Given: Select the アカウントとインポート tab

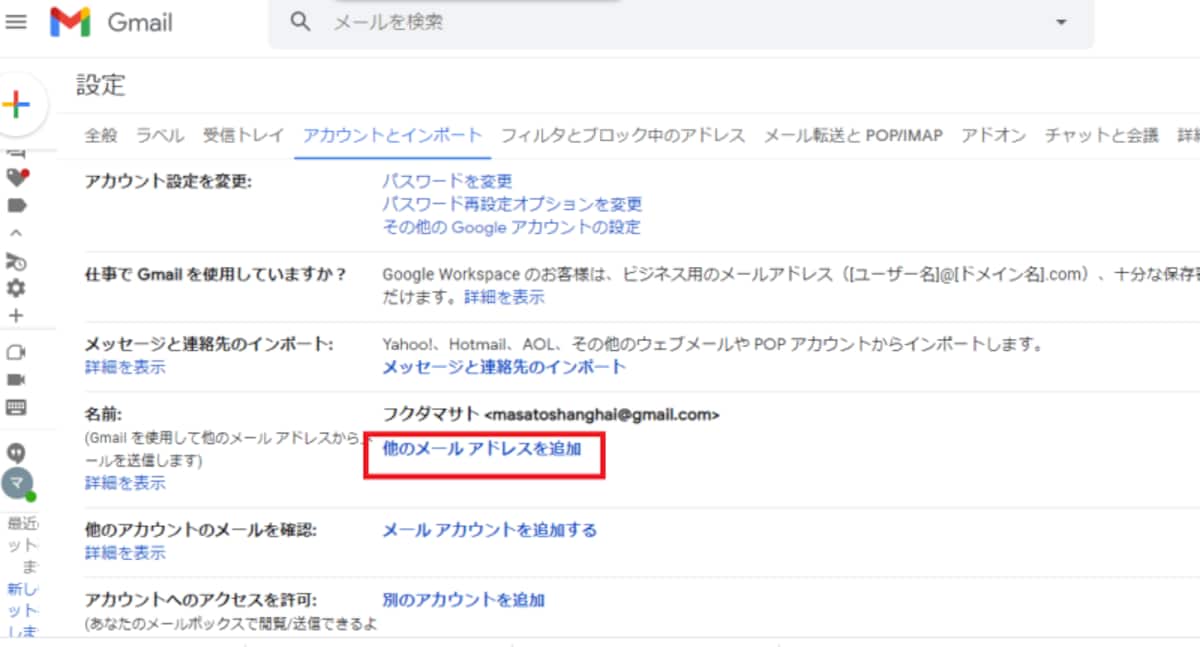Looking at the screenshot, I should tap(392, 135).
